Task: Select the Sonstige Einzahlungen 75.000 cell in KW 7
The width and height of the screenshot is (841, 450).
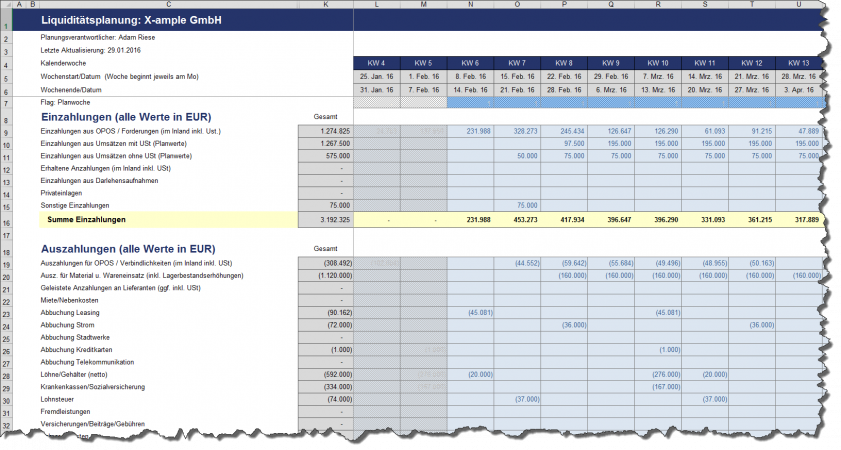Action: pos(517,203)
